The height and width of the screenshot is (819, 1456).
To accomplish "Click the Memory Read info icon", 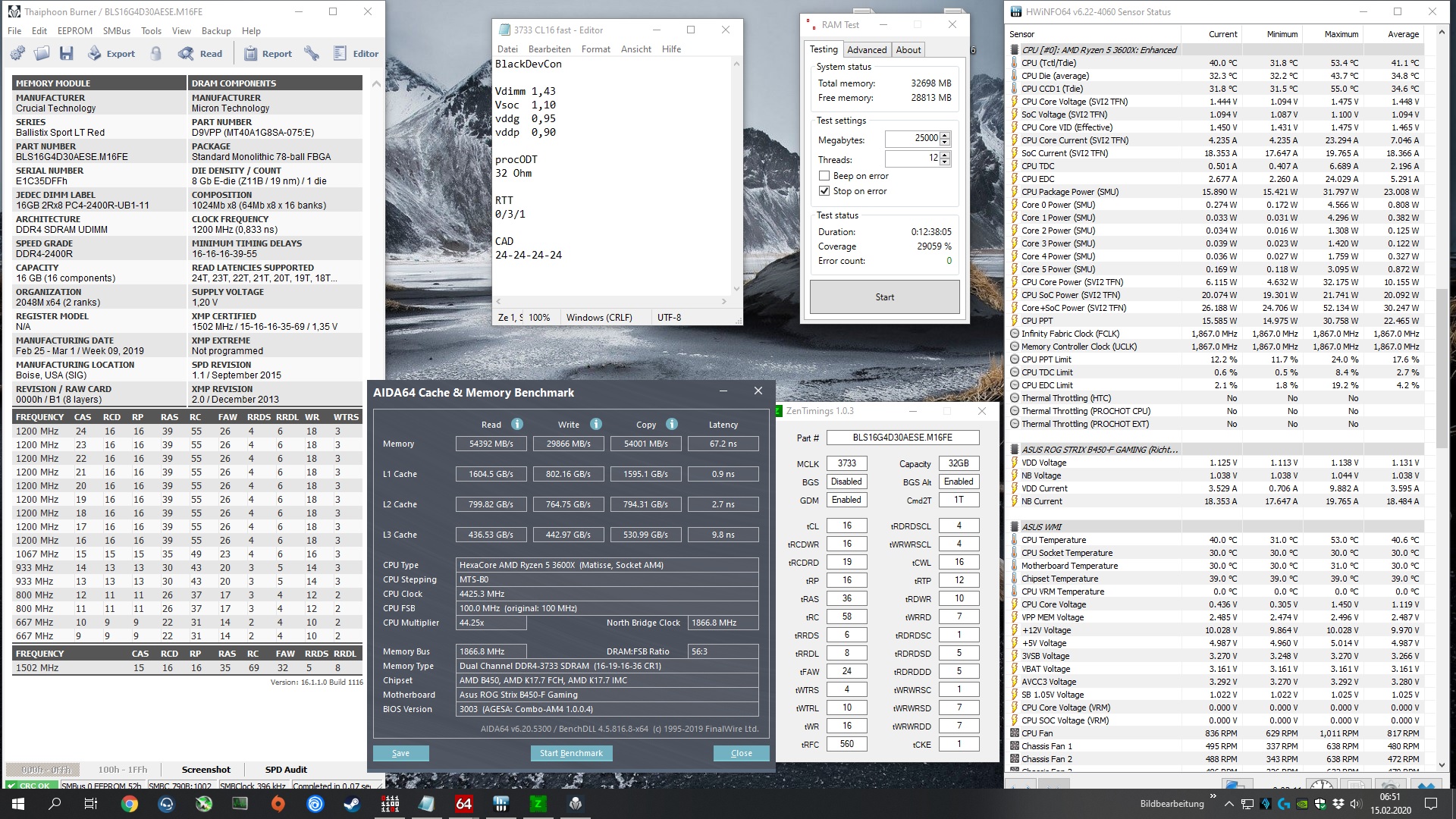I will point(517,424).
